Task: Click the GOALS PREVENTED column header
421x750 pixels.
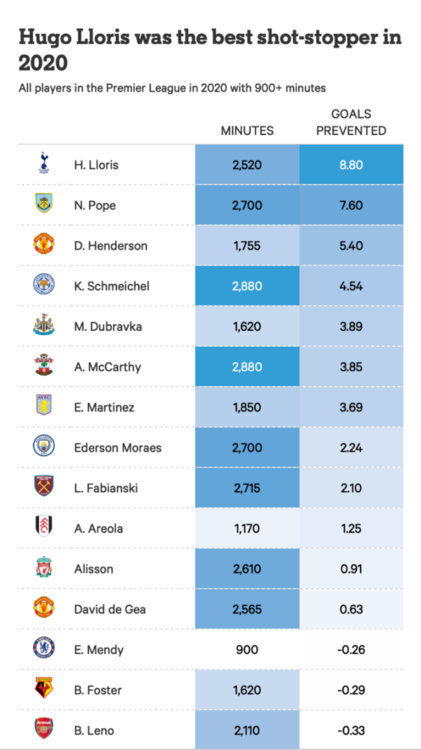Action: pos(352,122)
